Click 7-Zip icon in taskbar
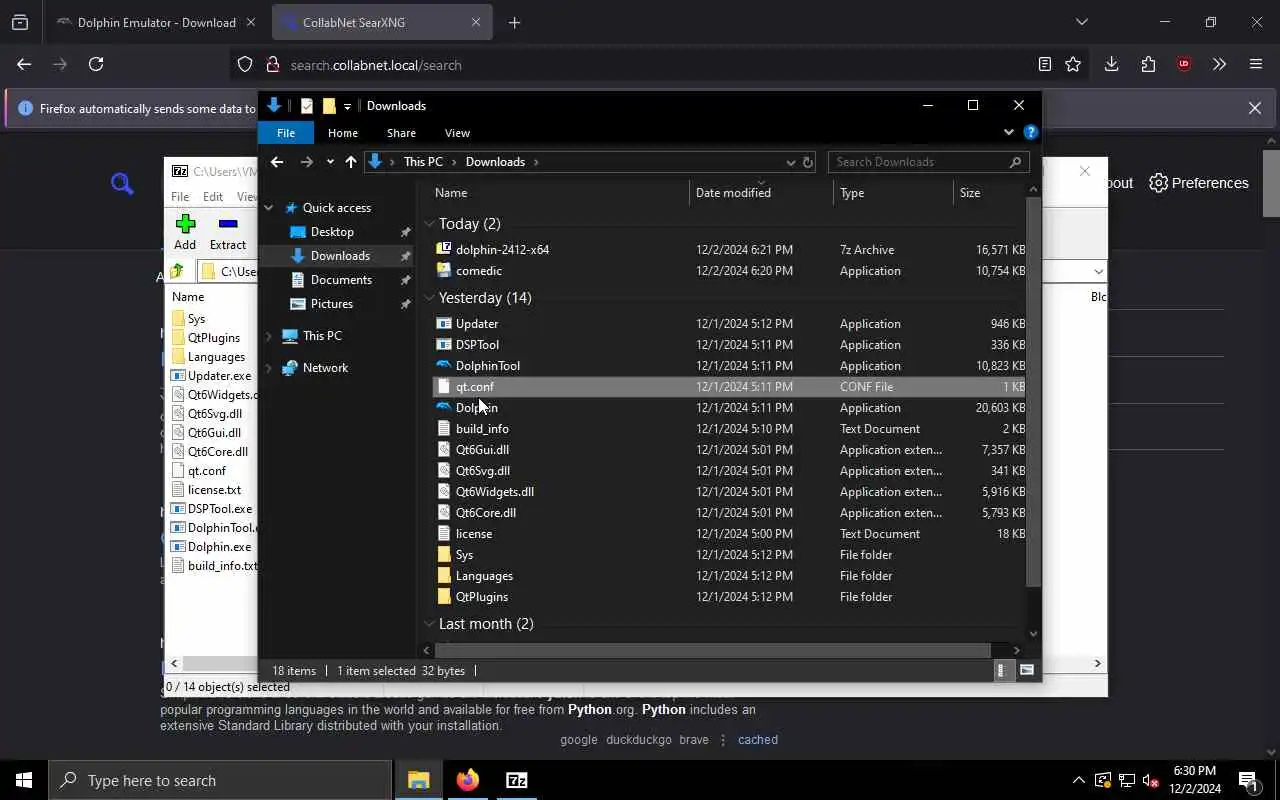1280x800 pixels. pyautogui.click(x=517, y=780)
